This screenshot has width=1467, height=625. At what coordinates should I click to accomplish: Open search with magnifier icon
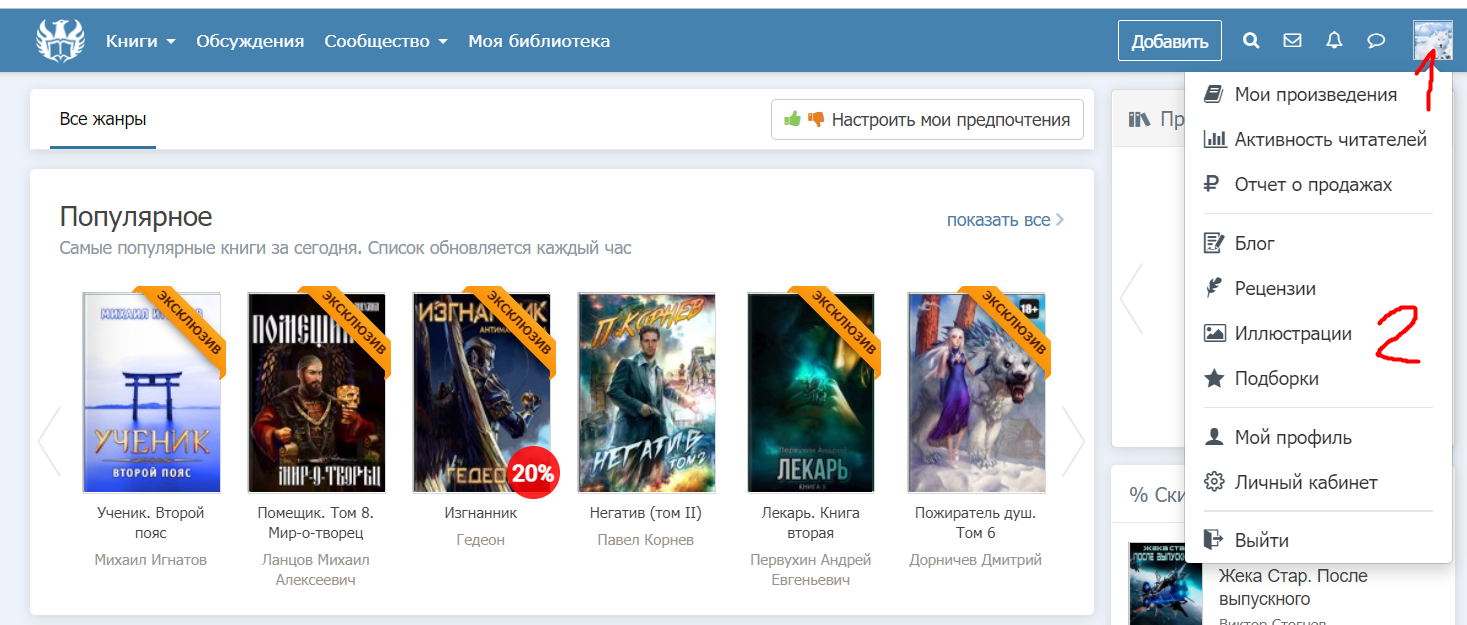pos(1251,41)
